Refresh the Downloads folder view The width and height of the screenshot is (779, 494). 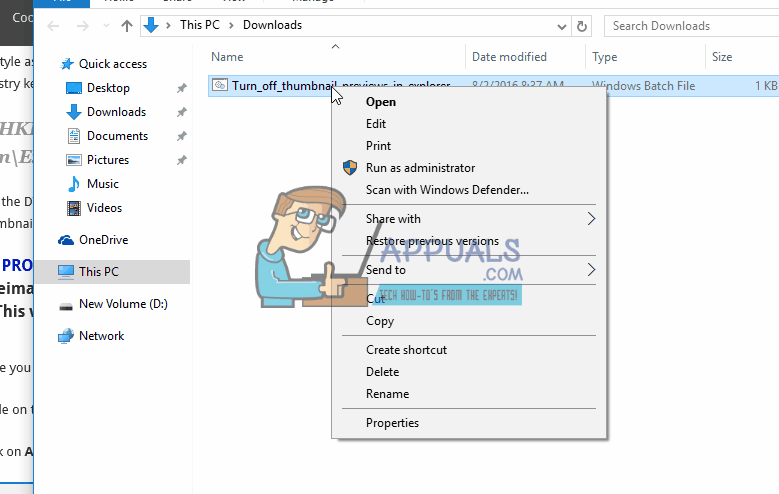(582, 26)
